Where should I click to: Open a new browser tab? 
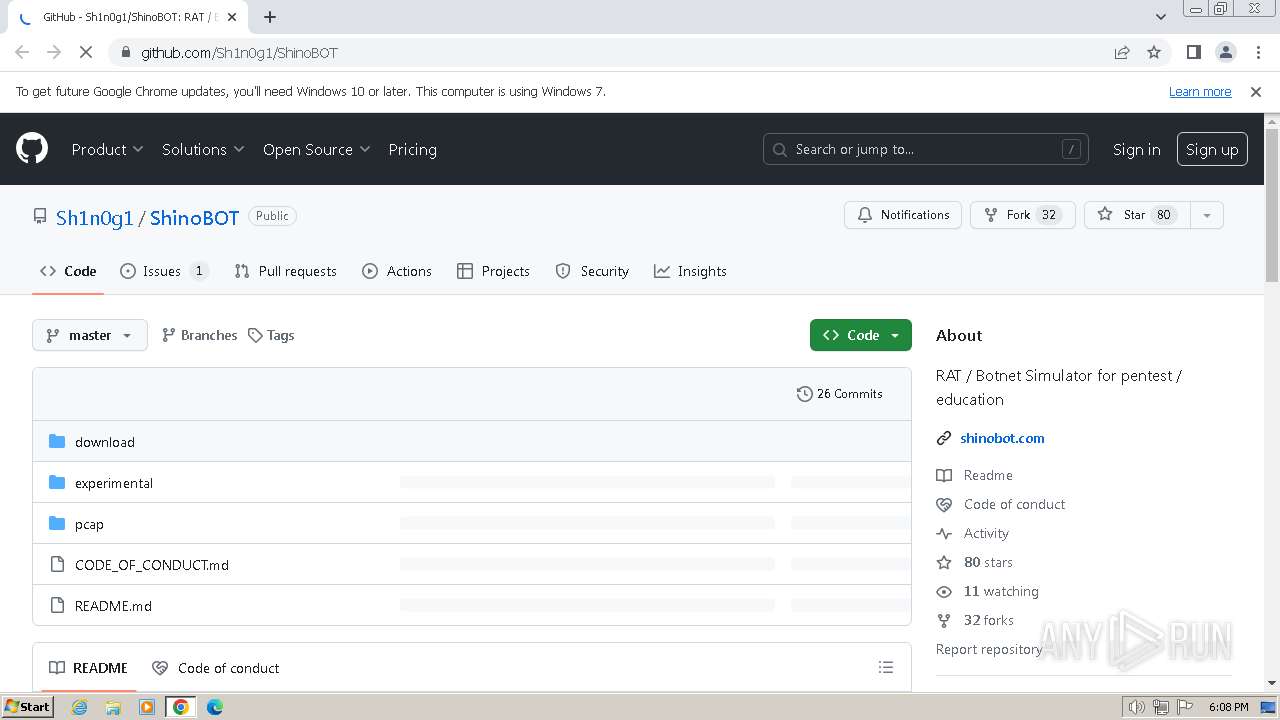(x=270, y=17)
